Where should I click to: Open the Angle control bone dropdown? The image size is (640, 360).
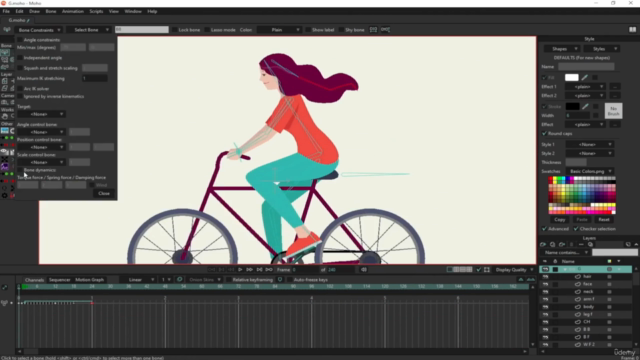(41, 132)
